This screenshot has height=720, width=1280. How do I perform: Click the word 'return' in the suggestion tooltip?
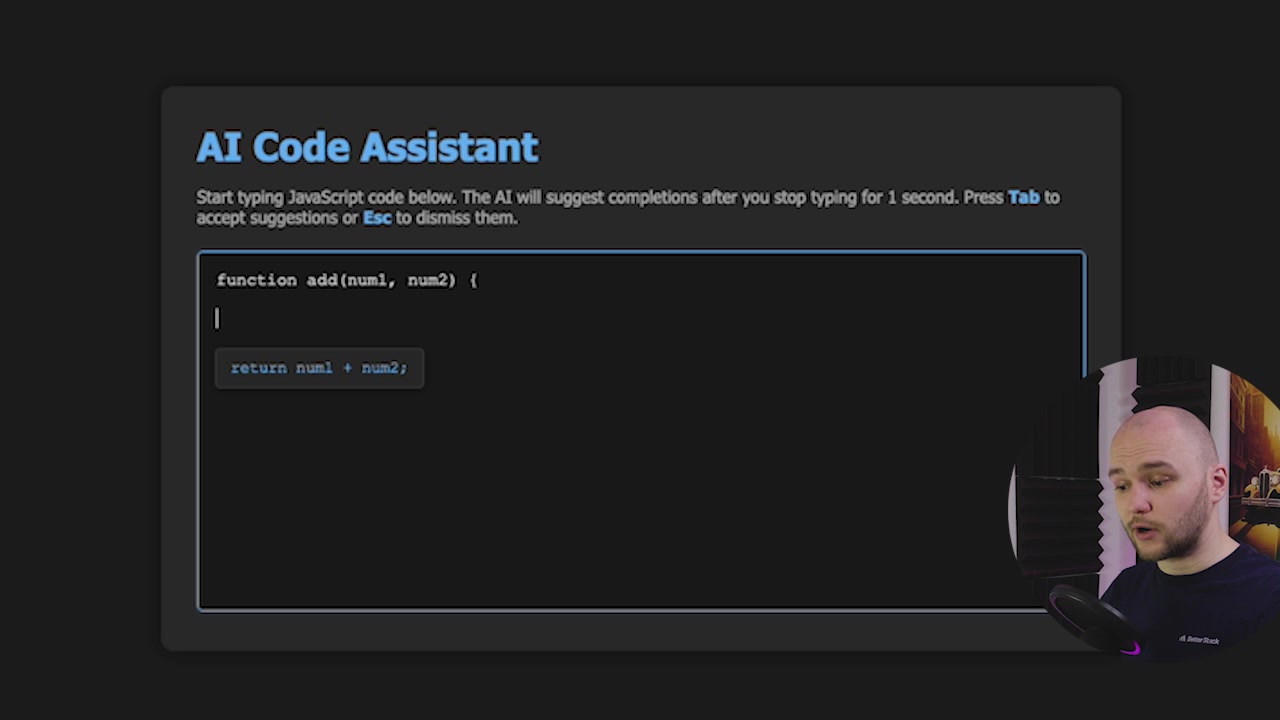point(258,367)
